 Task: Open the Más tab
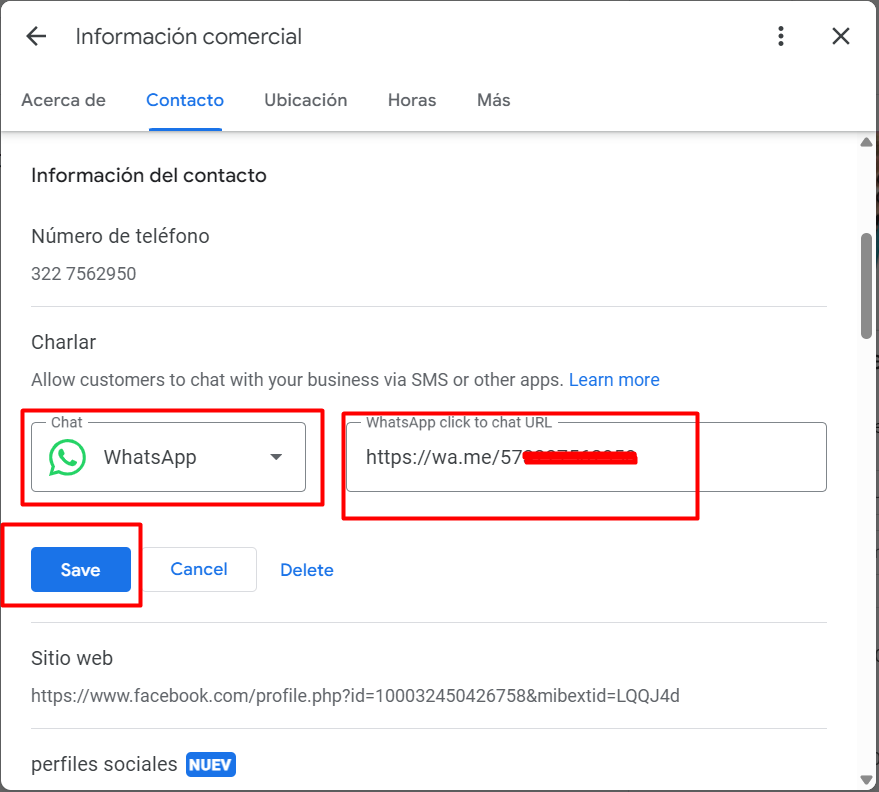(x=493, y=100)
